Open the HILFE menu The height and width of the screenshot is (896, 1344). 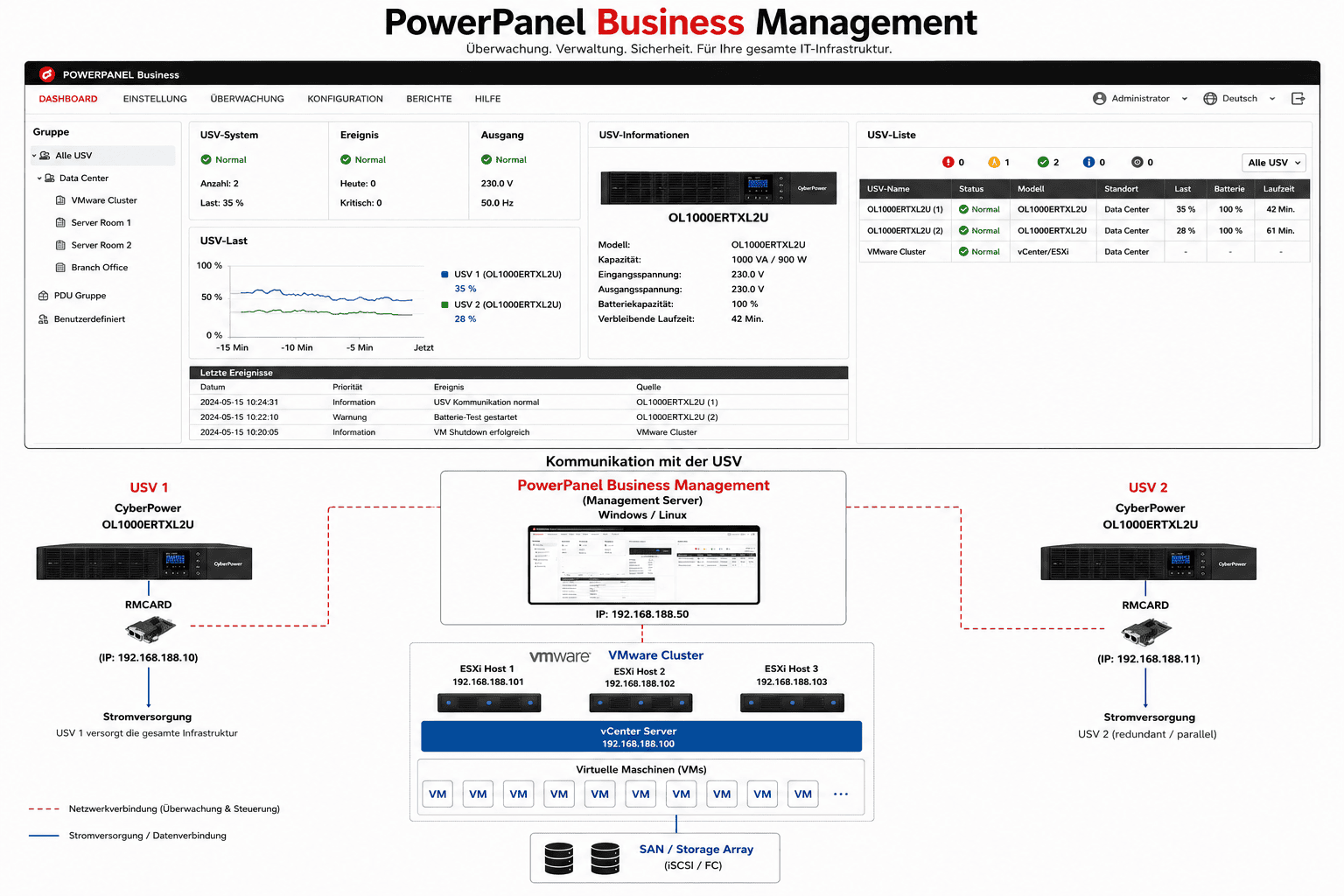[488, 99]
